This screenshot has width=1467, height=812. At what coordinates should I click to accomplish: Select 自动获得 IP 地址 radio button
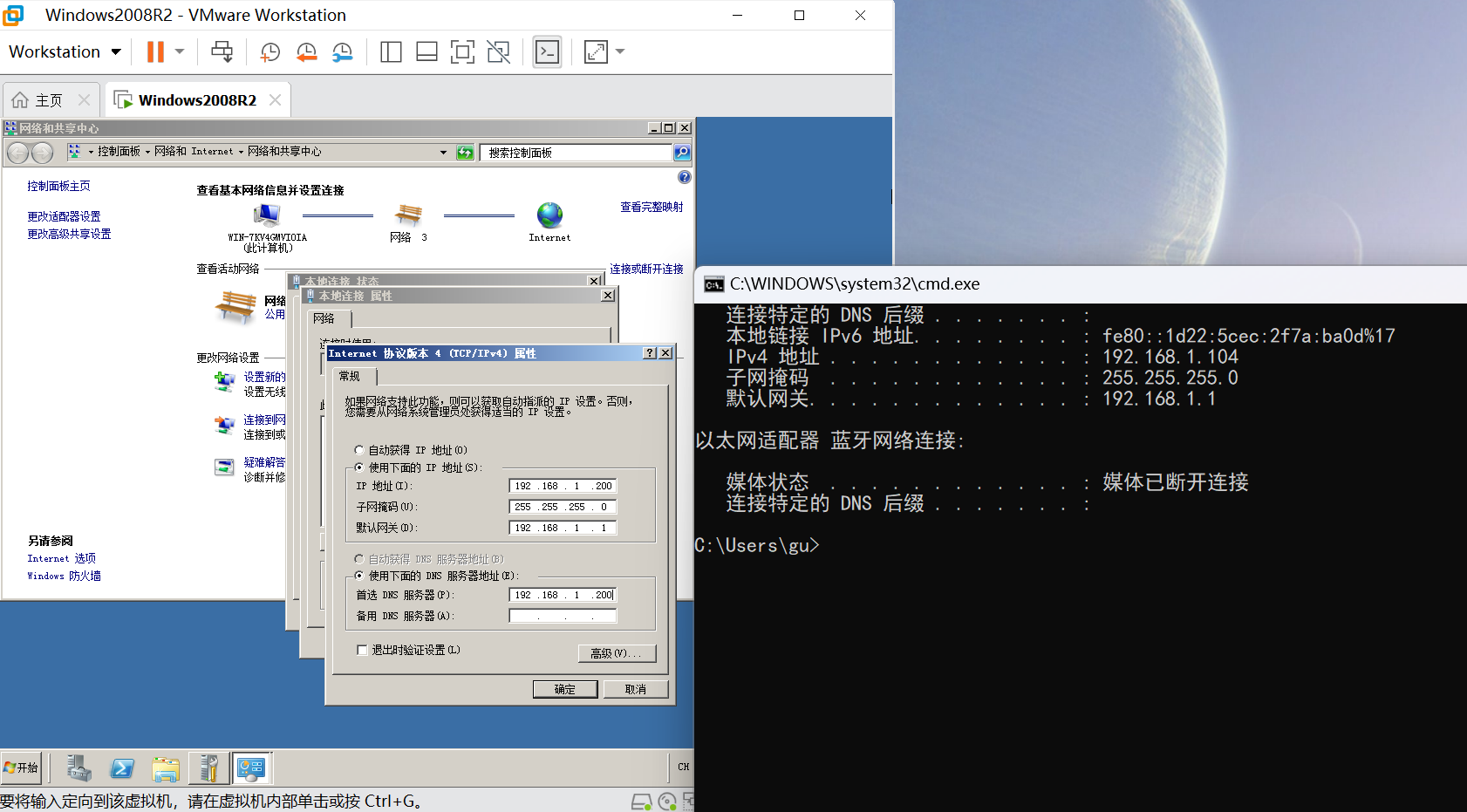click(x=359, y=450)
